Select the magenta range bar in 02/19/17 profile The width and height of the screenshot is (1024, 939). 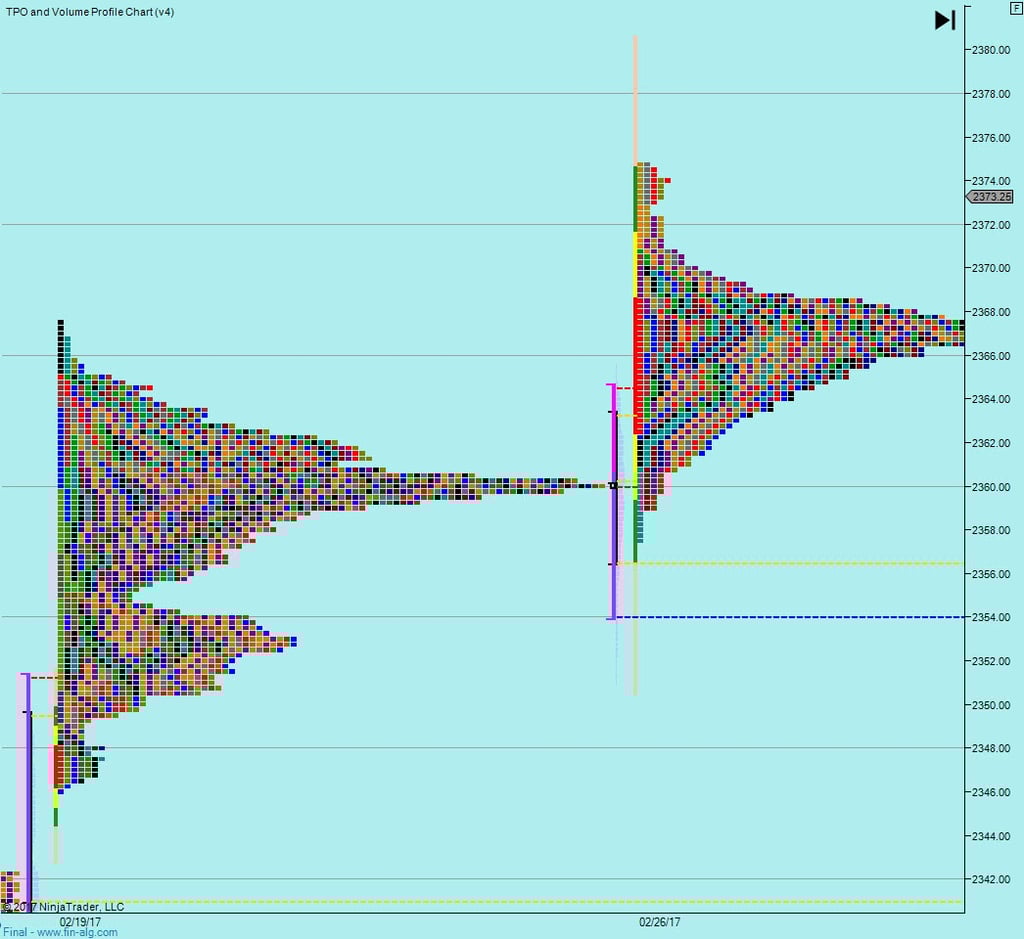point(24,780)
